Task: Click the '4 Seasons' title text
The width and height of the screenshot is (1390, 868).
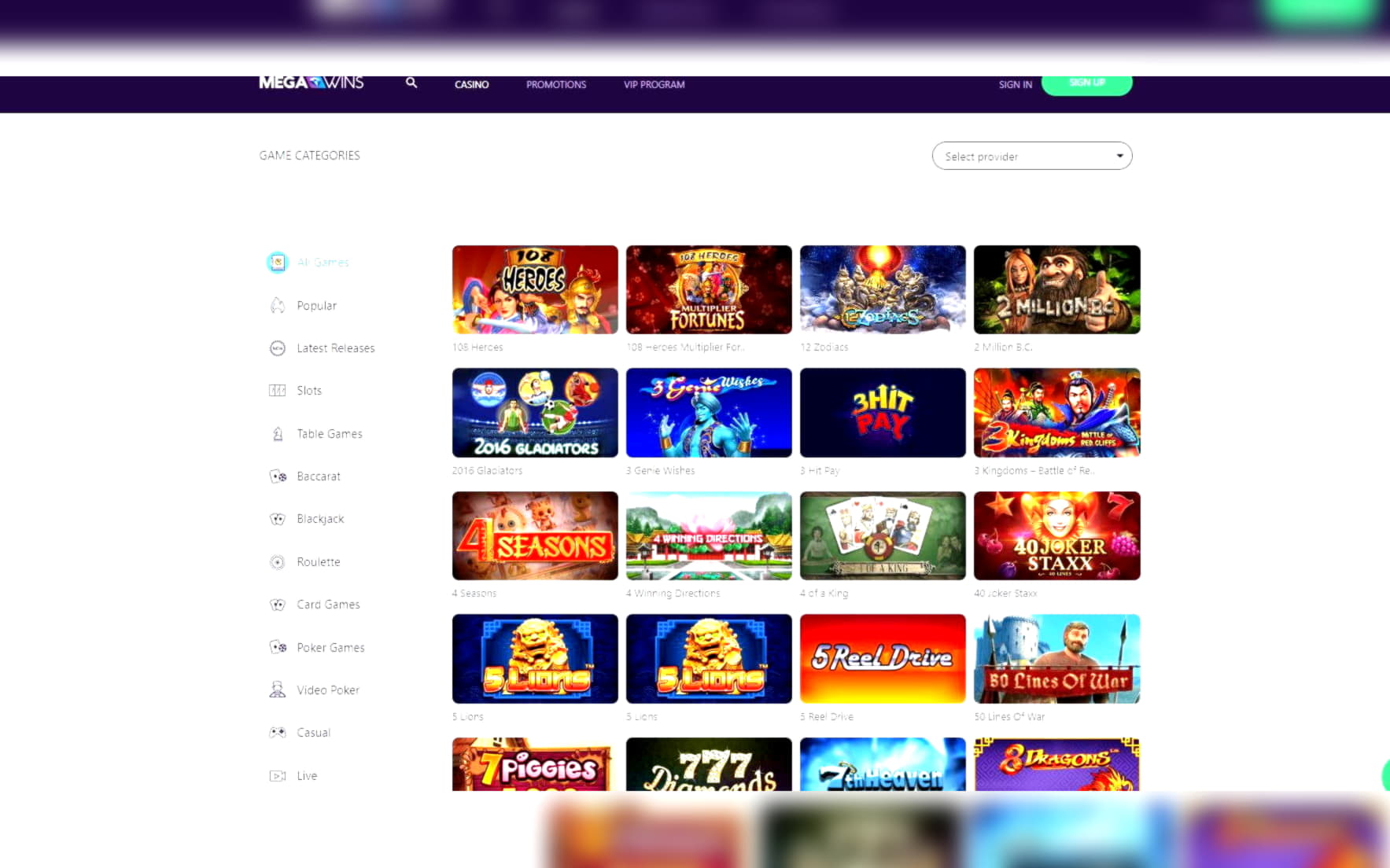Action: pyautogui.click(x=474, y=594)
